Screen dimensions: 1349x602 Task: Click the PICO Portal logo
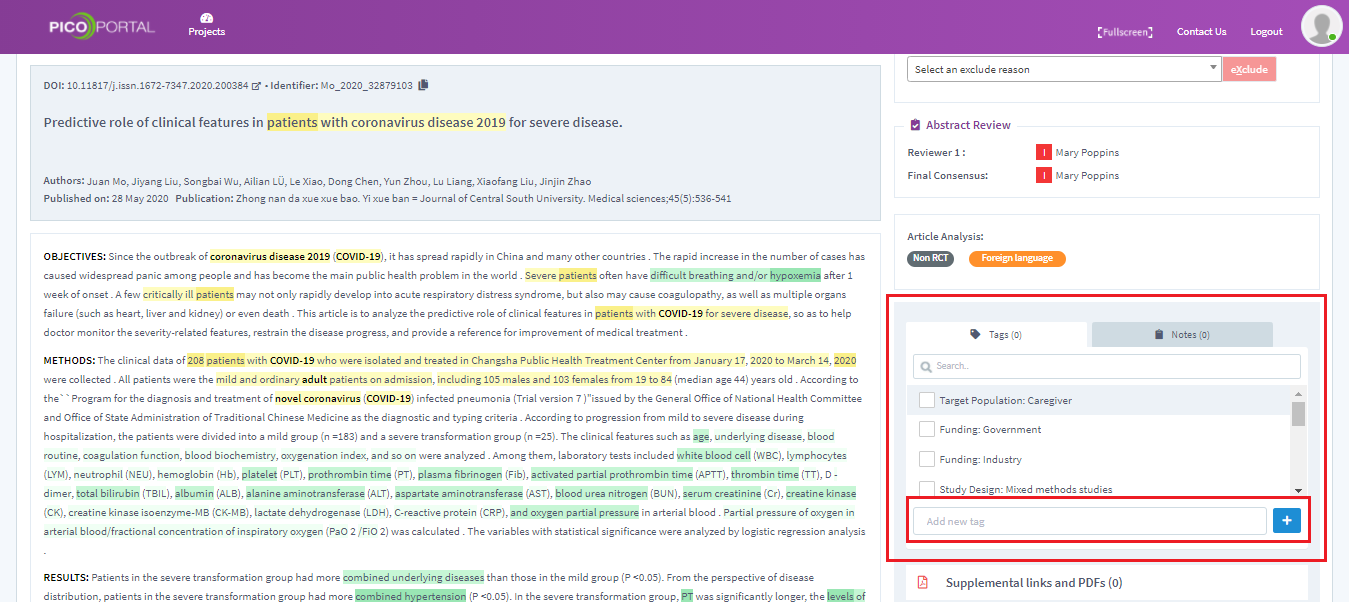[102, 27]
